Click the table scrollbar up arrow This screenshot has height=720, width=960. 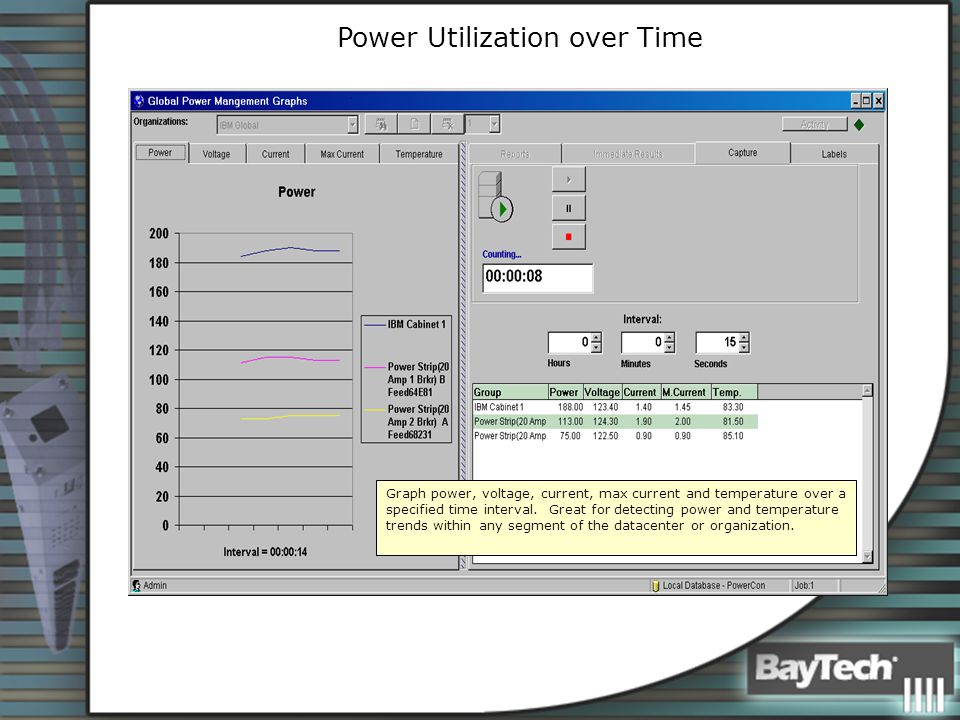pyautogui.click(x=867, y=390)
